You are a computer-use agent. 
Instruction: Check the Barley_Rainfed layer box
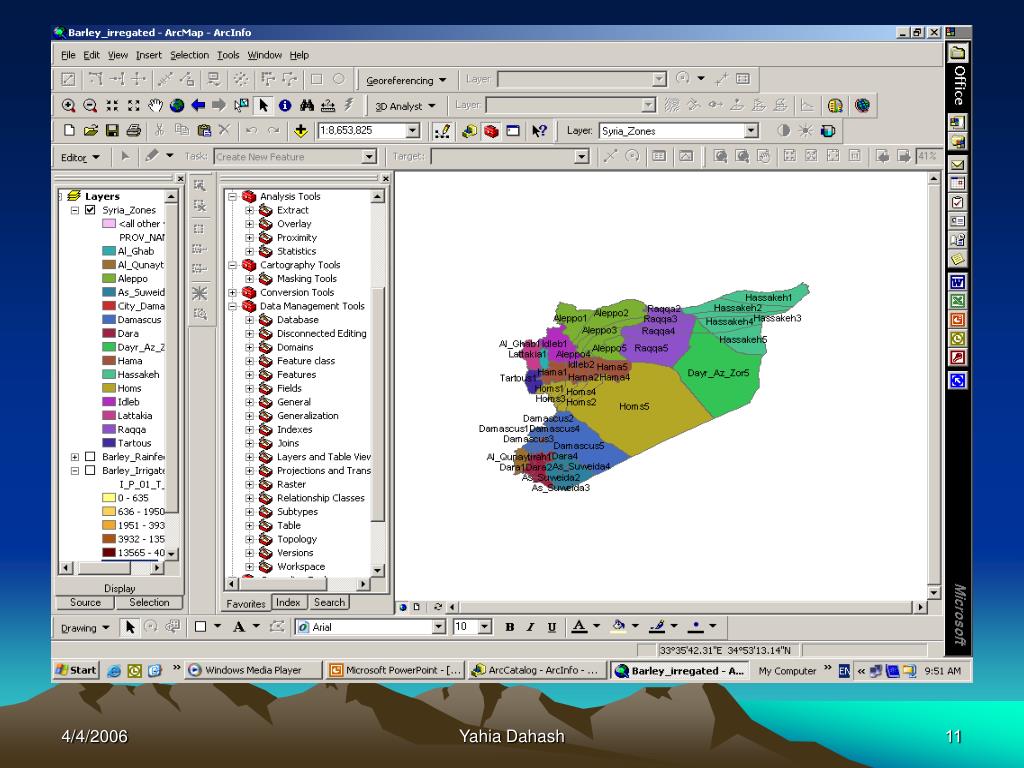coord(90,456)
